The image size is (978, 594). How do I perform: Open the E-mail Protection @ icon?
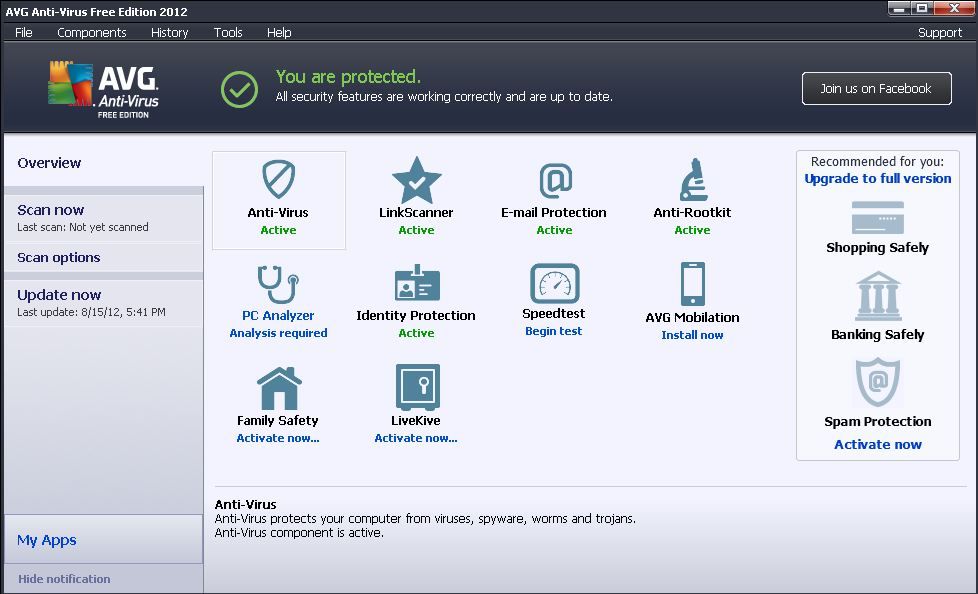coord(554,180)
